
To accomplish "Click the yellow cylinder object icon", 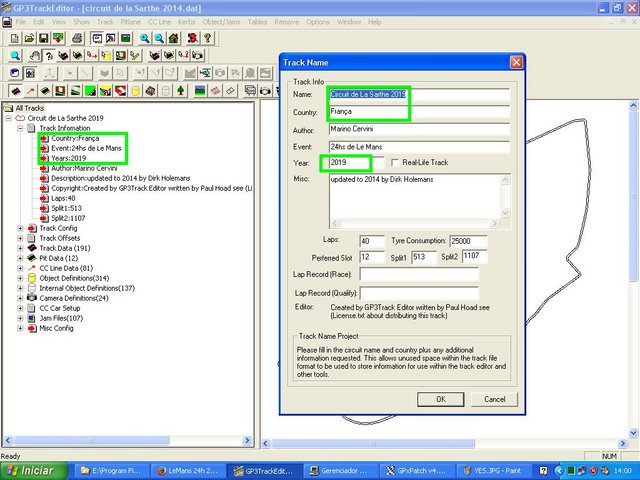I will pyautogui.click(x=136, y=90).
